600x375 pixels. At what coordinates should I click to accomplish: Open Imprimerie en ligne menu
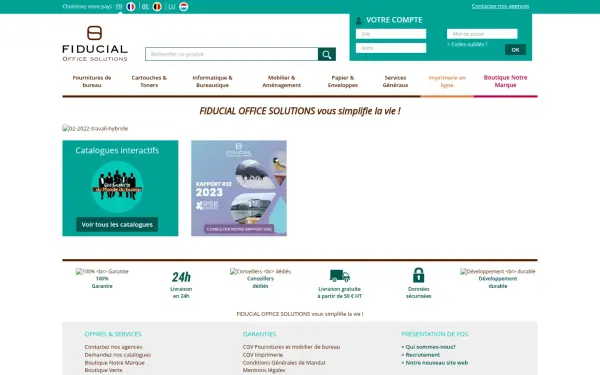click(447, 82)
